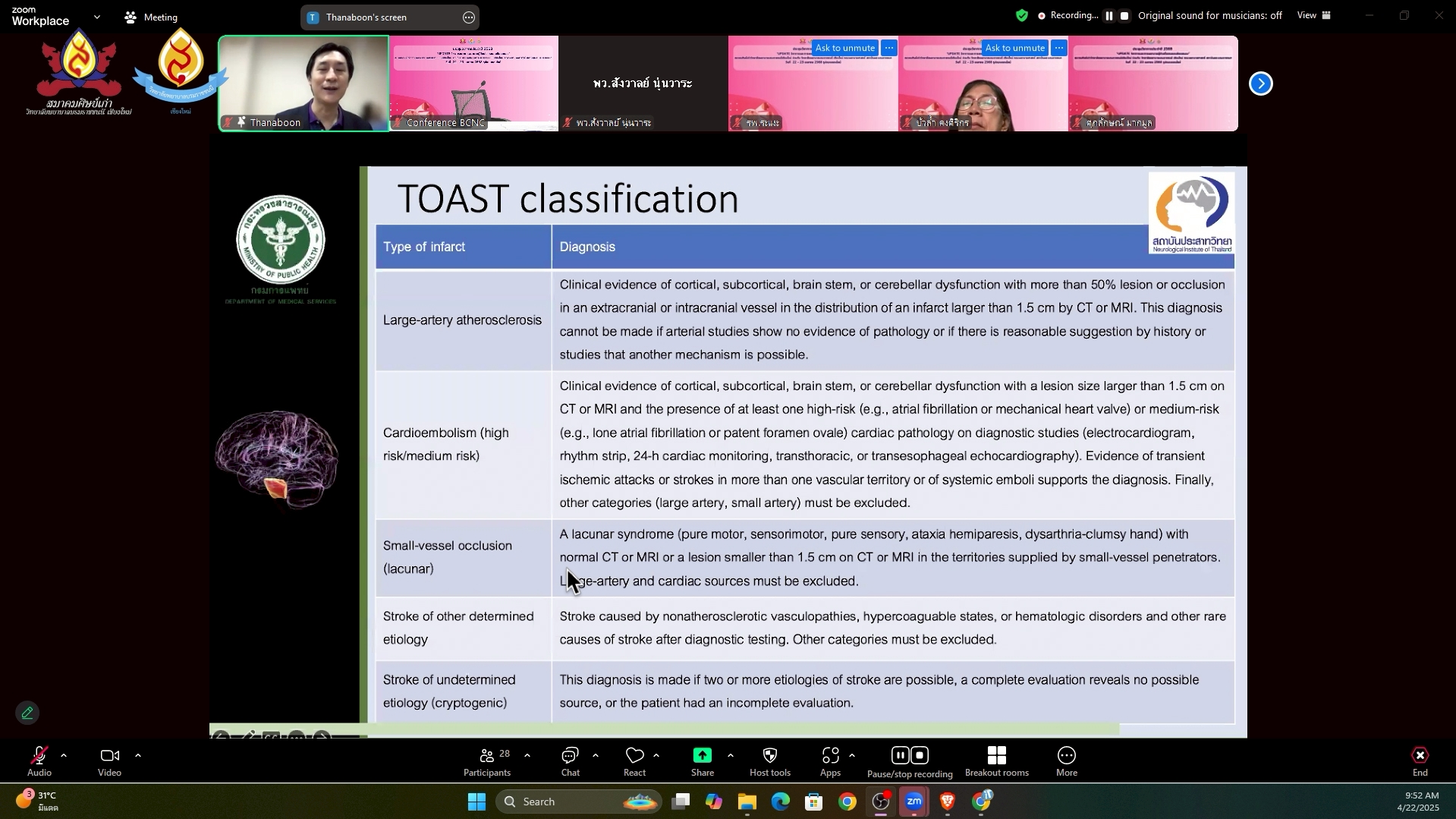
Task: Launch Copilot from the taskbar
Action: point(714,802)
